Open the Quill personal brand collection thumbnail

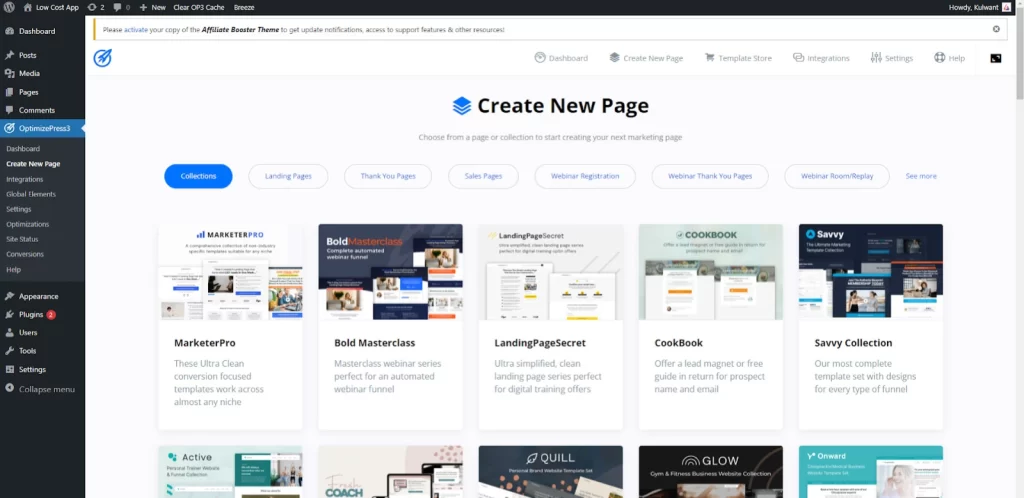pos(551,472)
